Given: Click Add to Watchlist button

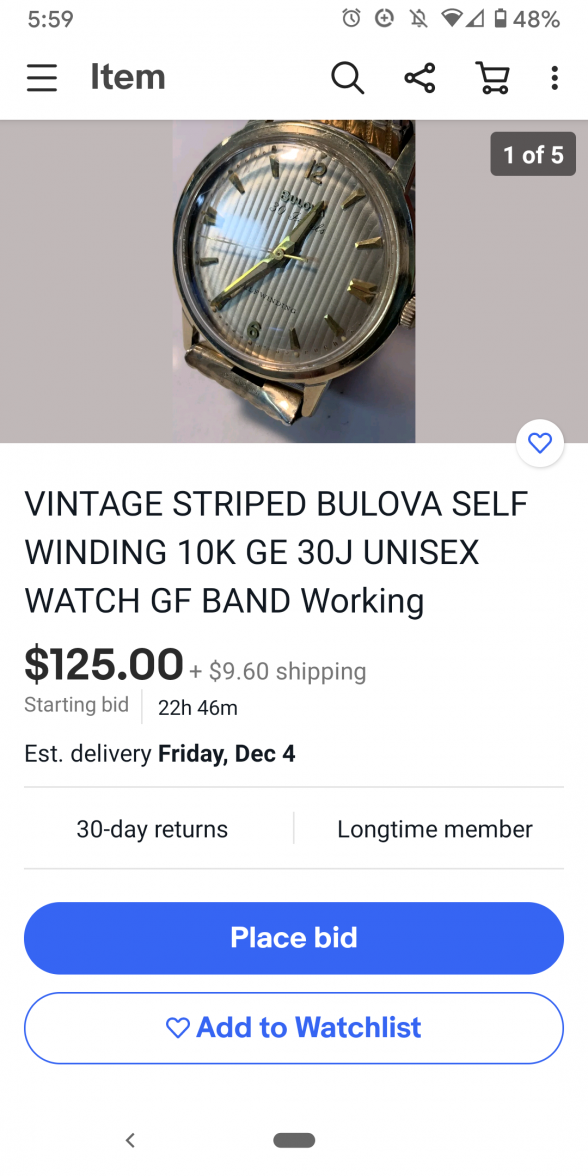Looking at the screenshot, I should pyautogui.click(x=294, y=1028).
